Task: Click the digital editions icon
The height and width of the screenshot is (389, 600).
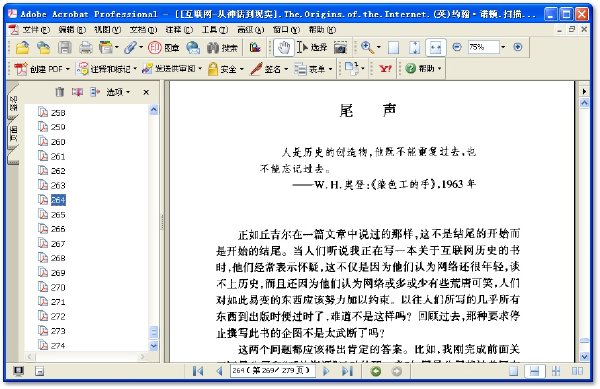Action: coord(255,47)
